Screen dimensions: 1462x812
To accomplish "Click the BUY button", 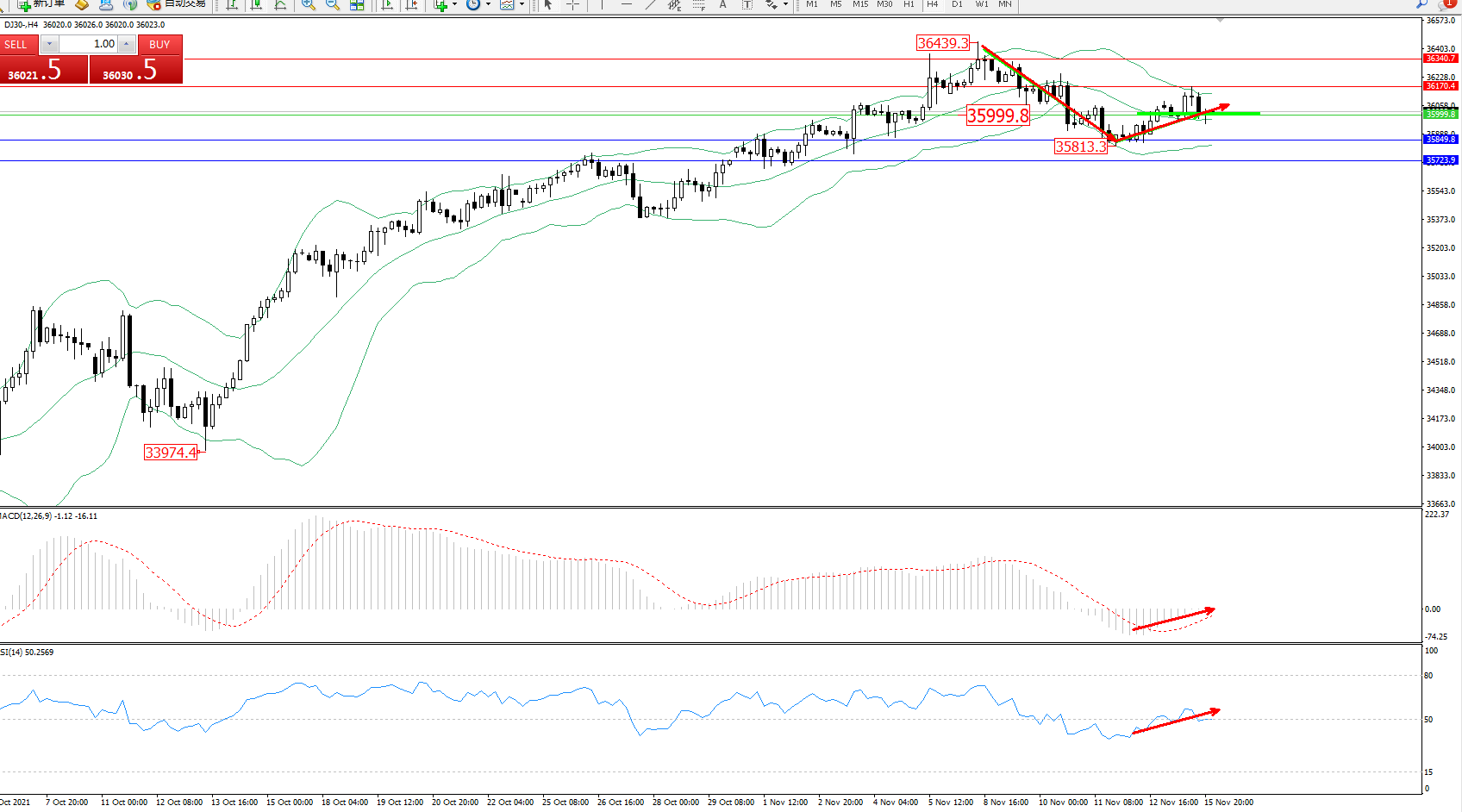I will pyautogui.click(x=159, y=44).
